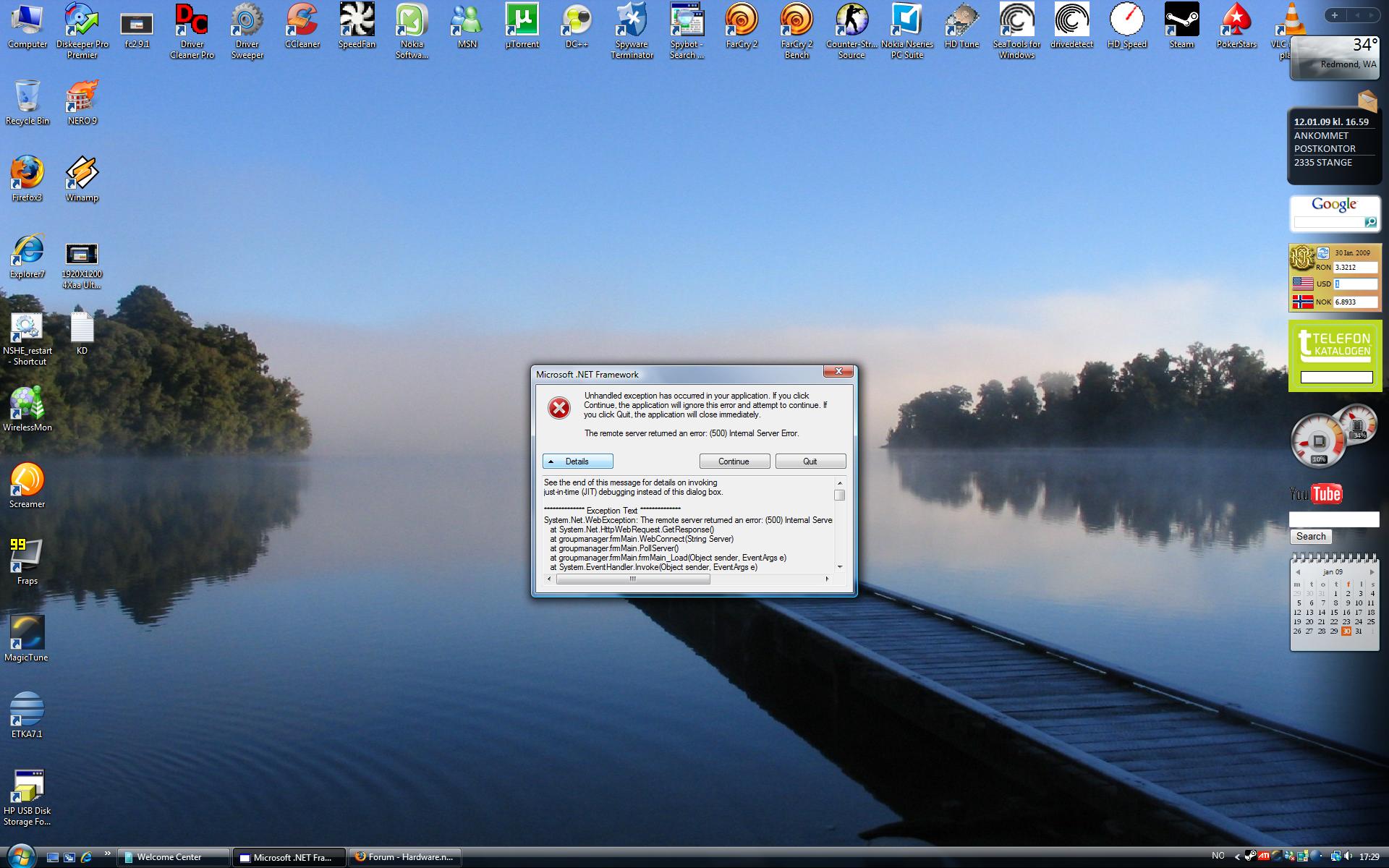Select the SpeedFan icon
This screenshot has width=1389, height=868.
357,27
